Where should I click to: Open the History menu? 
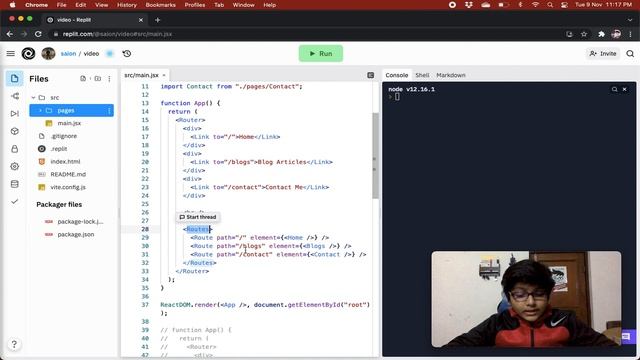pyautogui.click(x=127, y=5)
